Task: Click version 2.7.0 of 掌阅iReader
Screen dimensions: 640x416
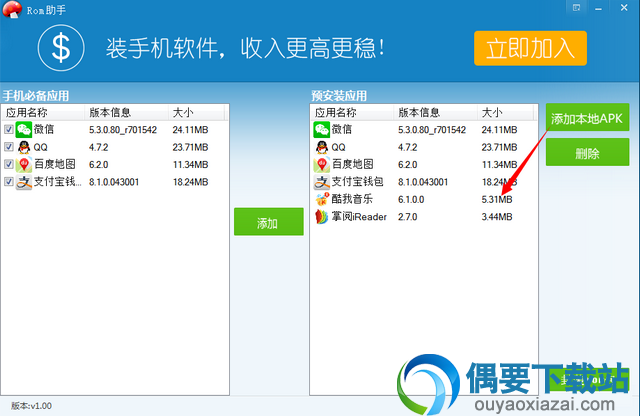Action: (x=408, y=217)
